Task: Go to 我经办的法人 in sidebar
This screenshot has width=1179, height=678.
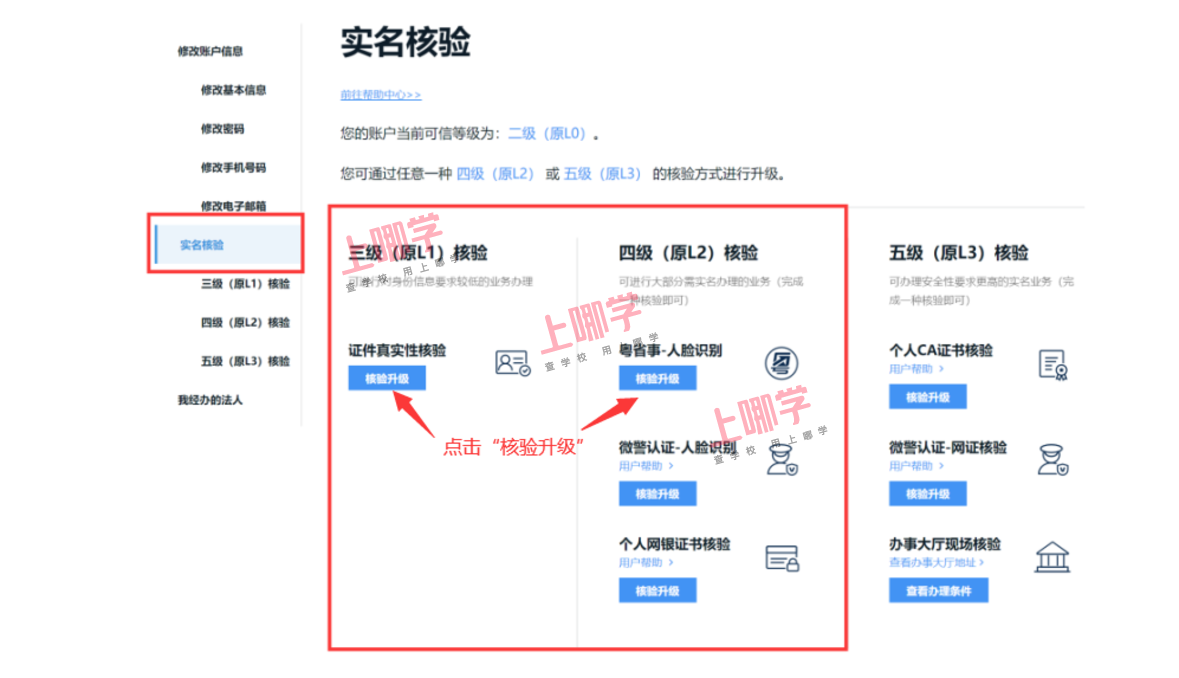Action: (x=210, y=400)
